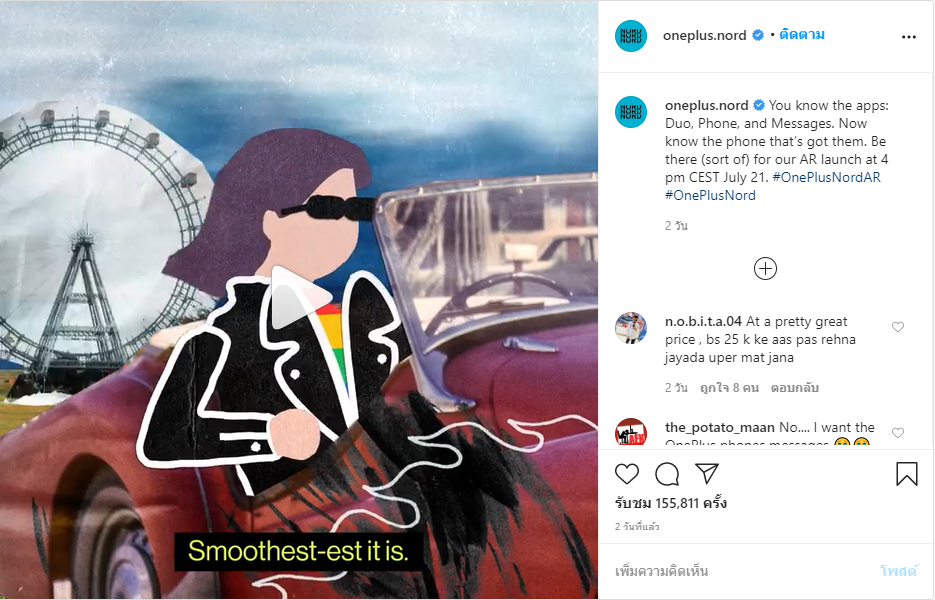
Task: Load more comments with the plus circle
Action: coord(765,268)
